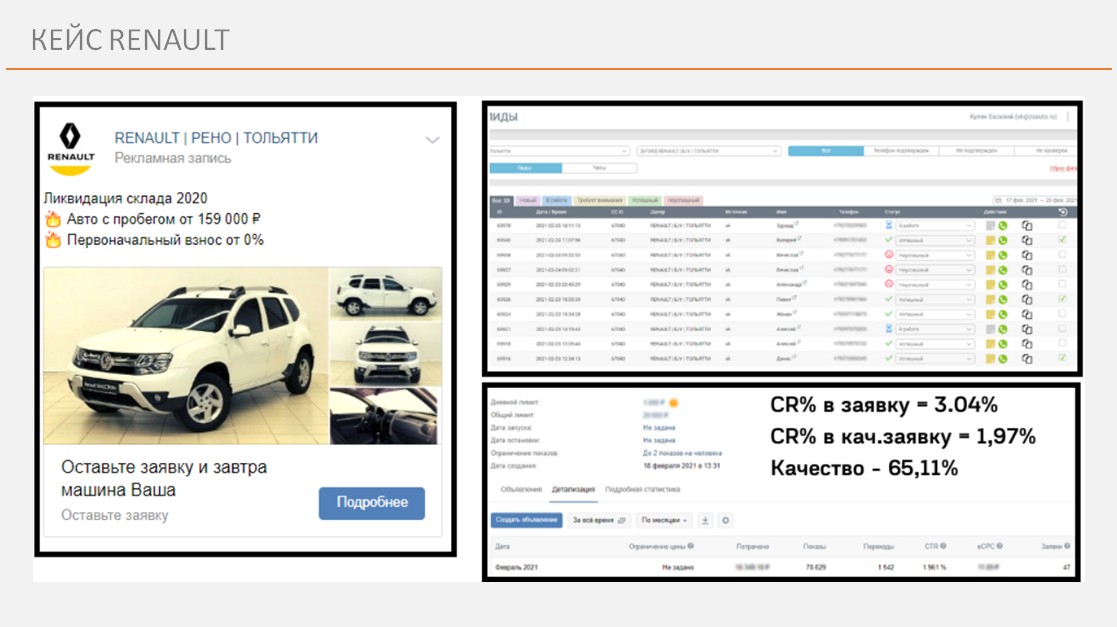Open the car interior thumbnail
This screenshot has width=1117, height=627.
[385, 415]
